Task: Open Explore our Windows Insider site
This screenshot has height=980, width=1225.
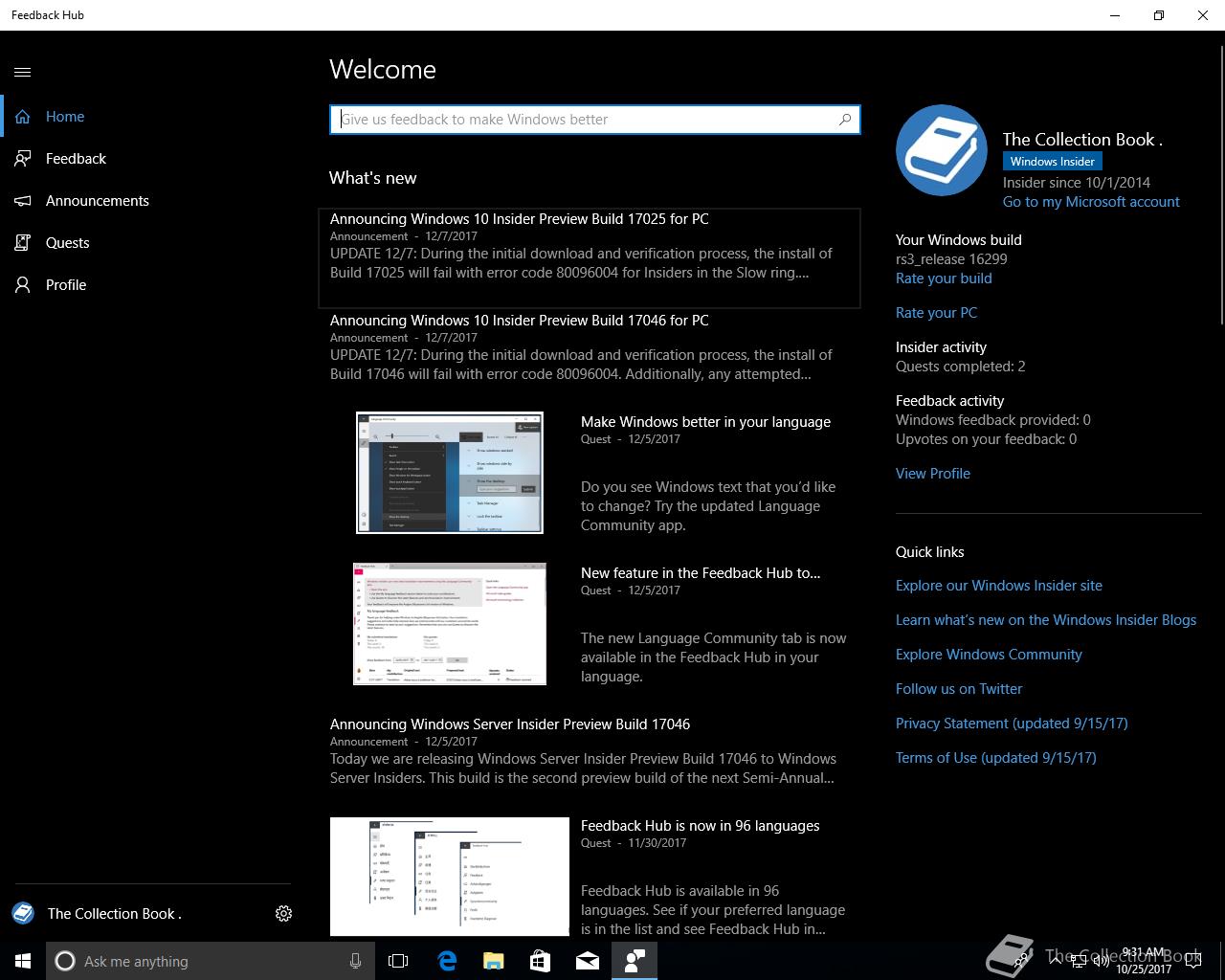Action: (999, 586)
